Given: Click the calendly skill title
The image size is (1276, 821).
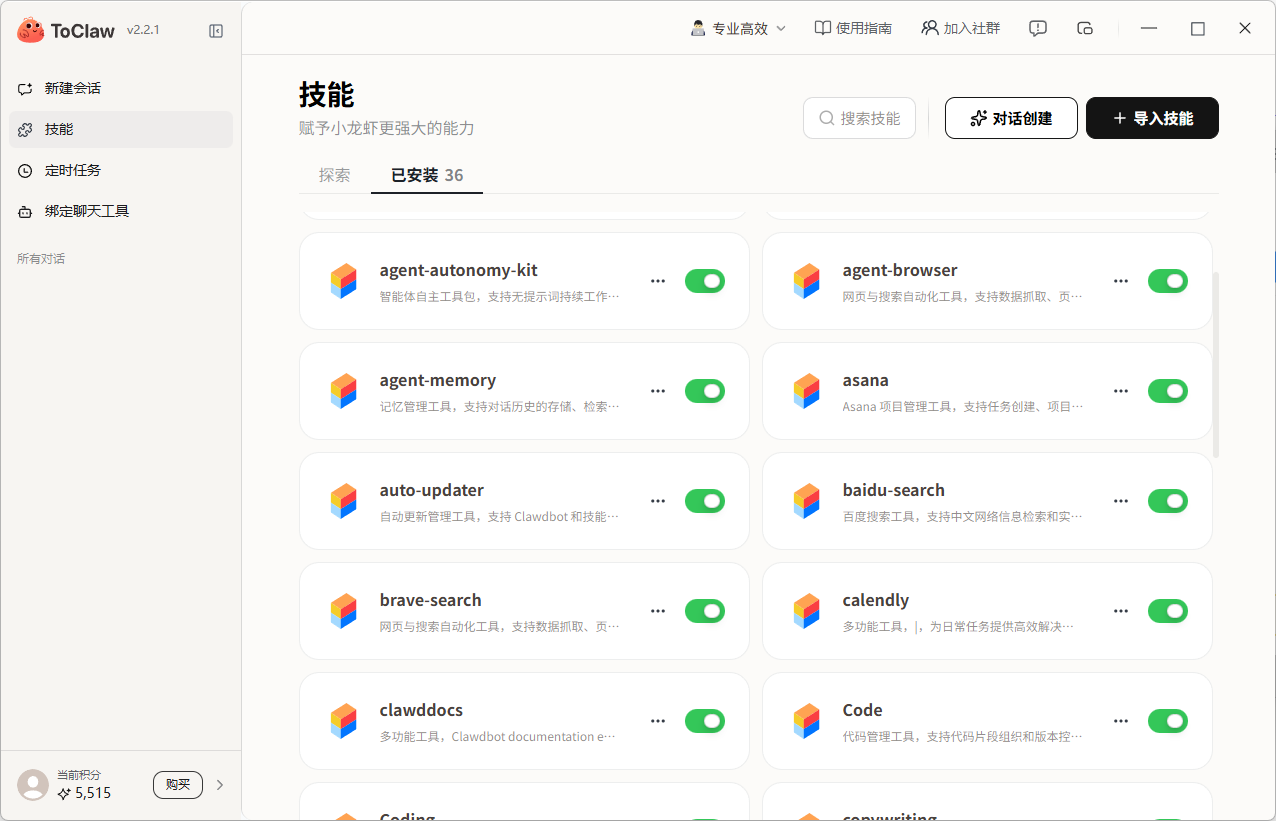Looking at the screenshot, I should [x=876, y=600].
